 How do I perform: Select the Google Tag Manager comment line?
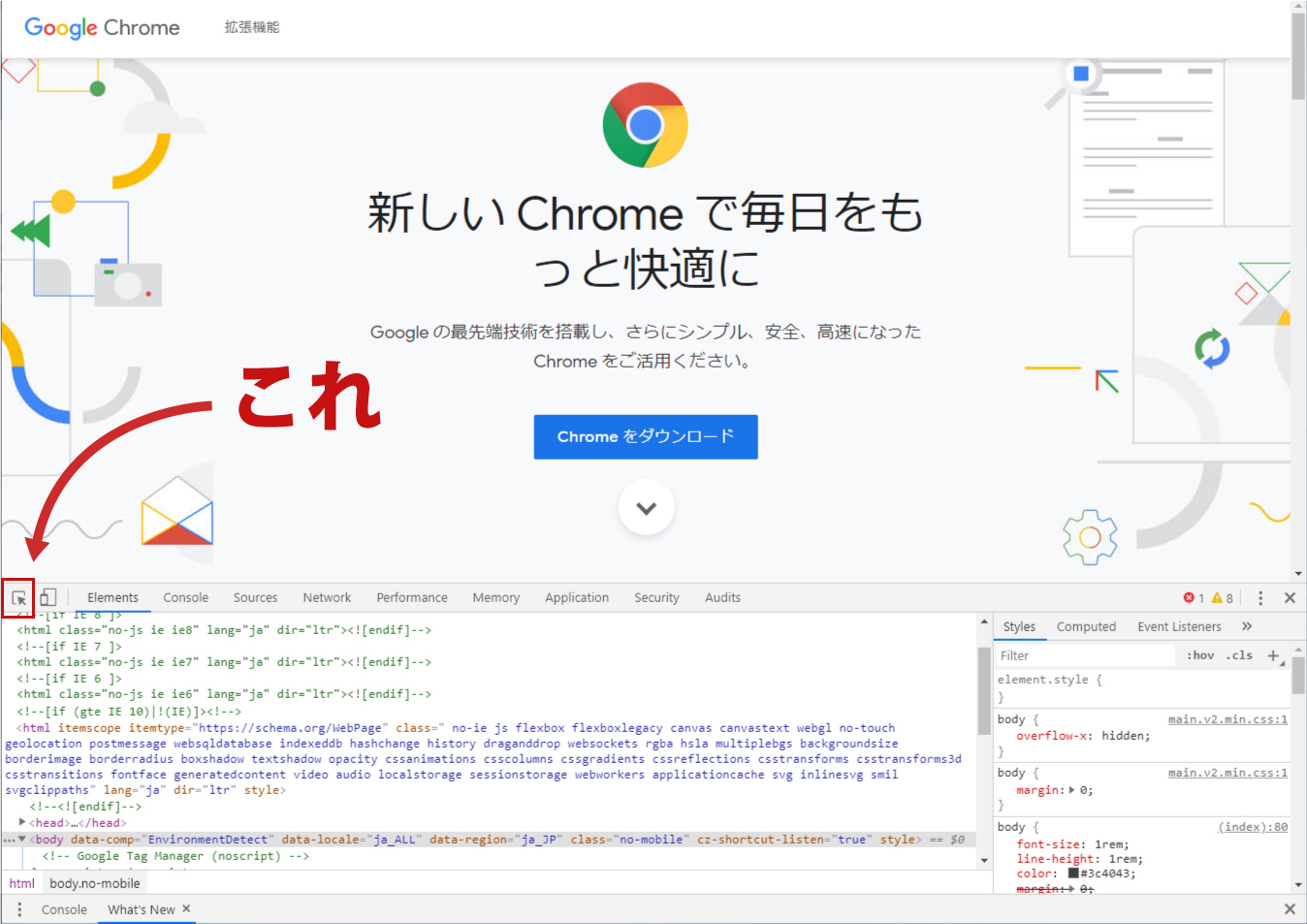click(175, 856)
